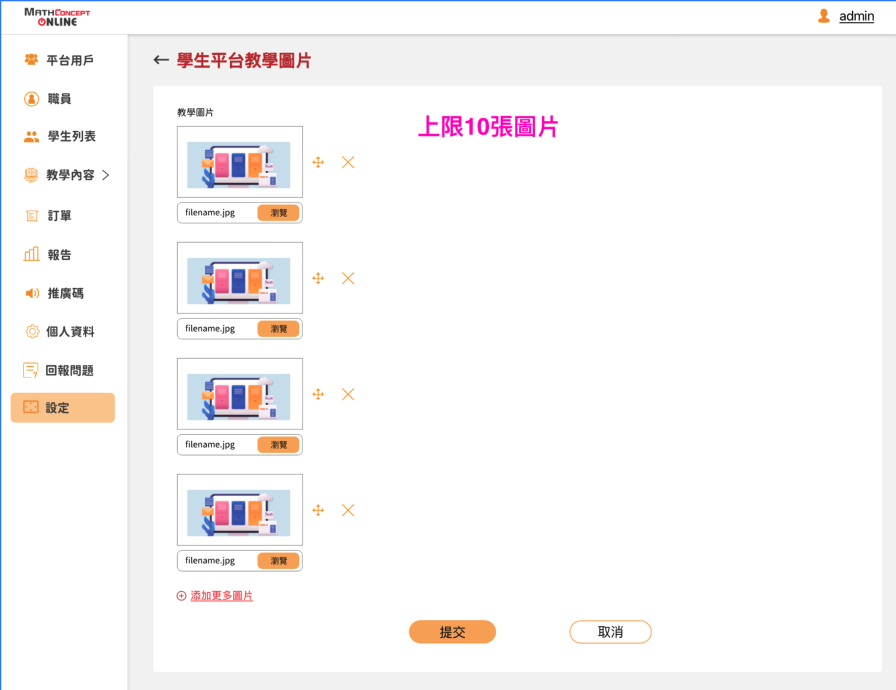Click the 學生列表 people icon
Image resolution: width=896 pixels, height=690 pixels.
click(x=31, y=137)
